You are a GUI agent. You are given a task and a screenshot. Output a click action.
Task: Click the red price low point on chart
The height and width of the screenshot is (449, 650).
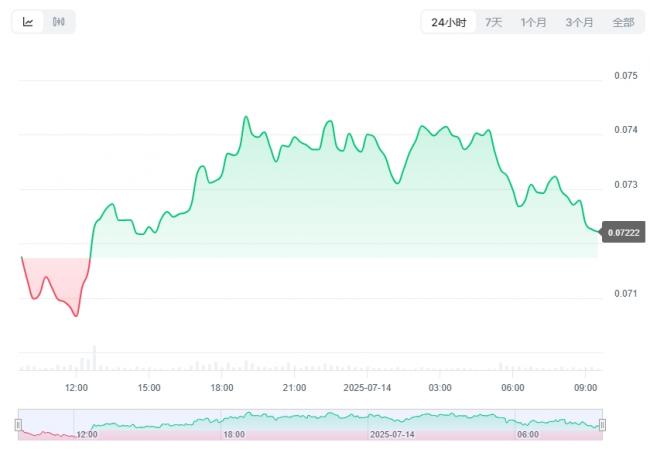tap(76, 316)
